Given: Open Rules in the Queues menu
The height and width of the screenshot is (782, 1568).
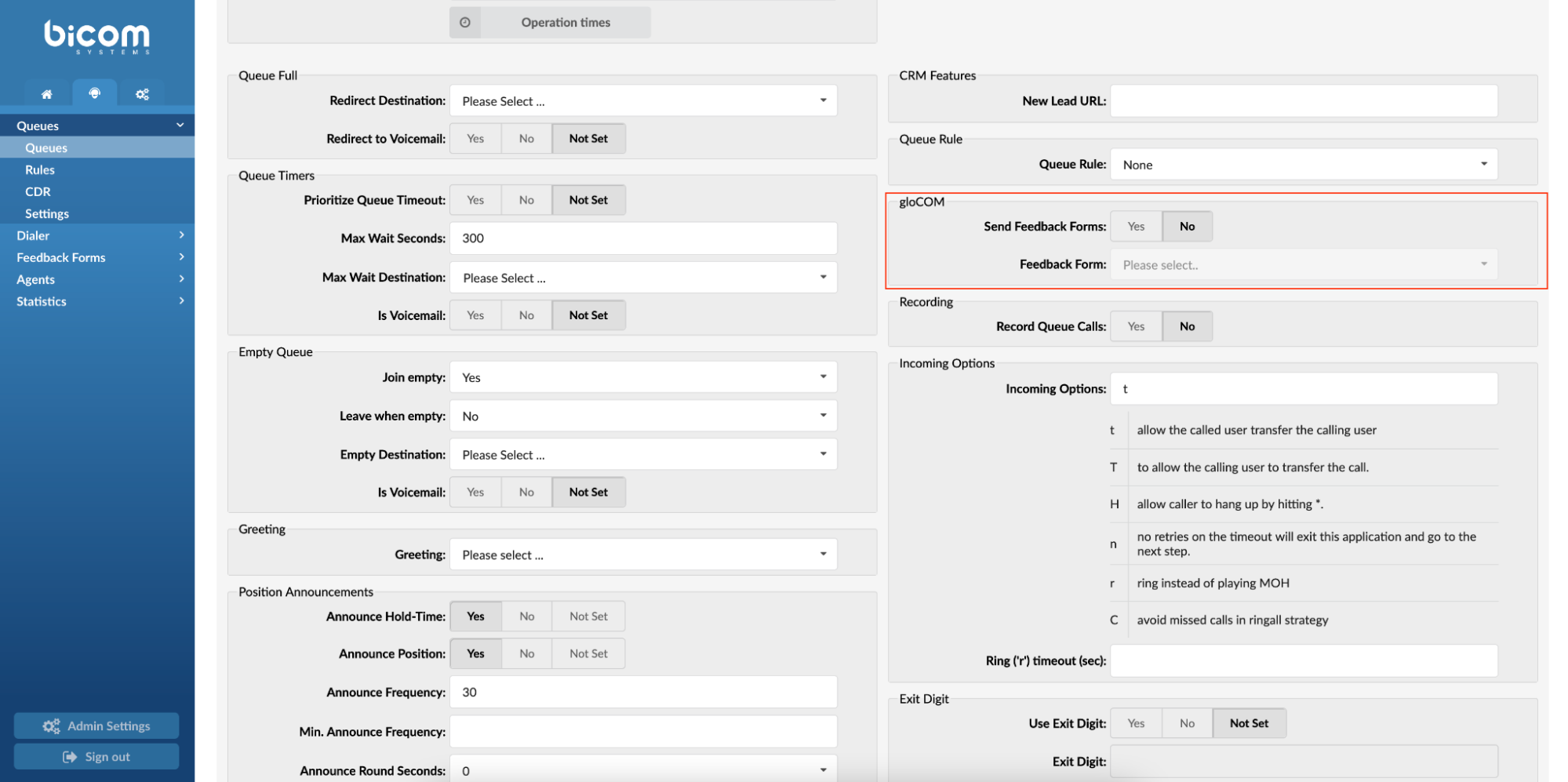Looking at the screenshot, I should 40,170.
